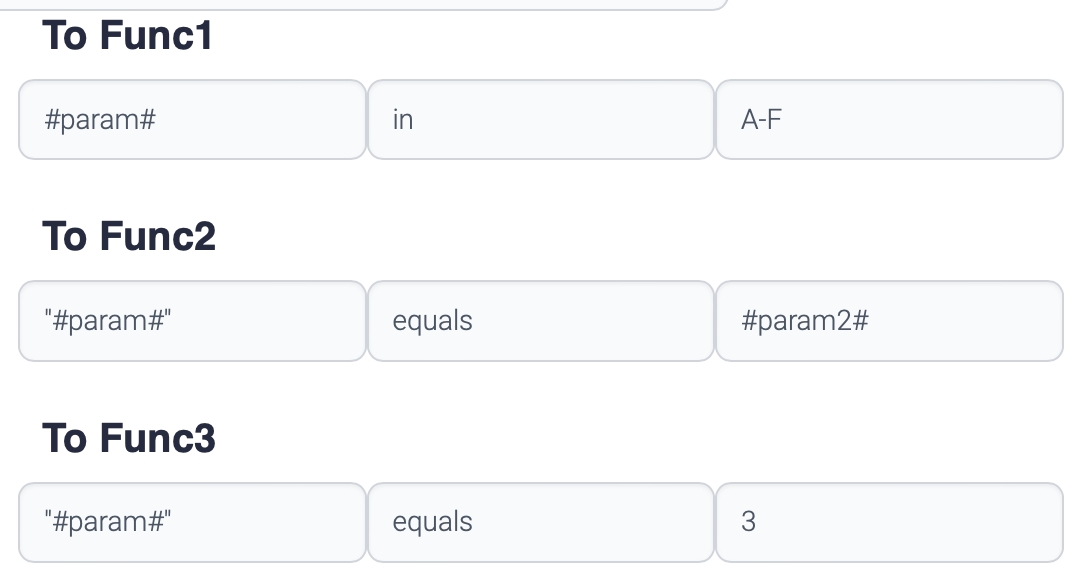Open the 'equals' operator under To Func3
Screen dimensions: 1082x578
(x=540, y=522)
